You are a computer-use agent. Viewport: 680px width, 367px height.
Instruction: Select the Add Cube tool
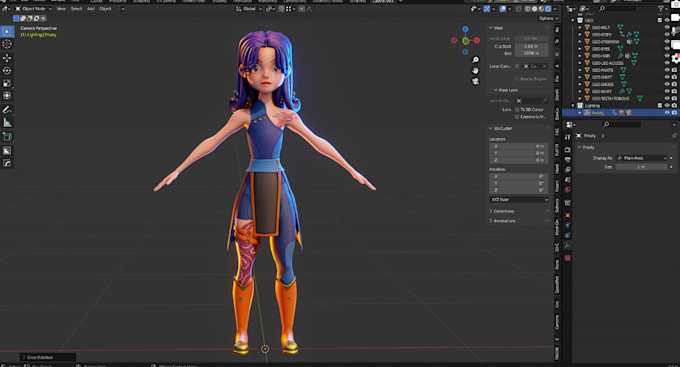pyautogui.click(x=7, y=137)
